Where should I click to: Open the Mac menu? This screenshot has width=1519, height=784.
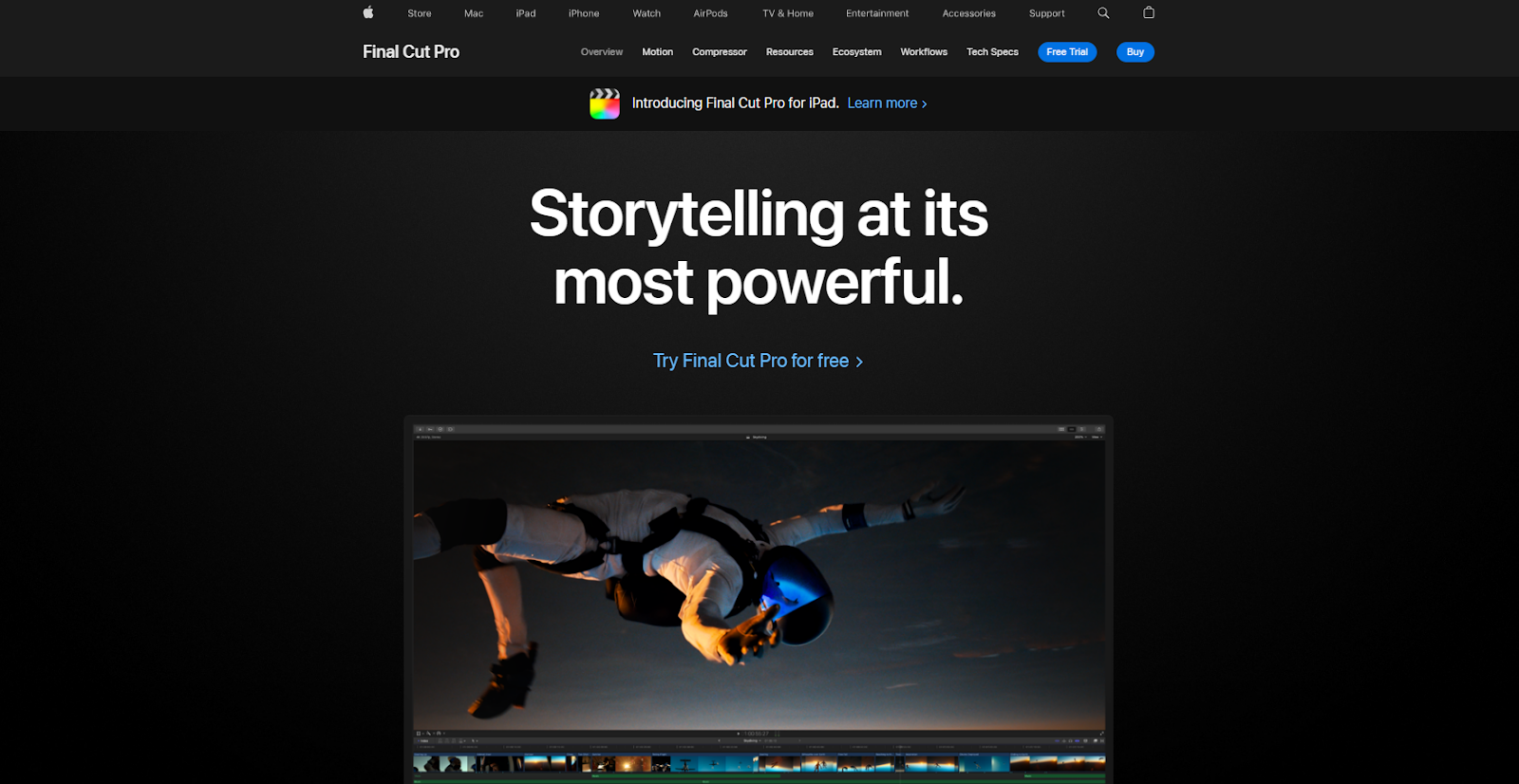point(474,13)
